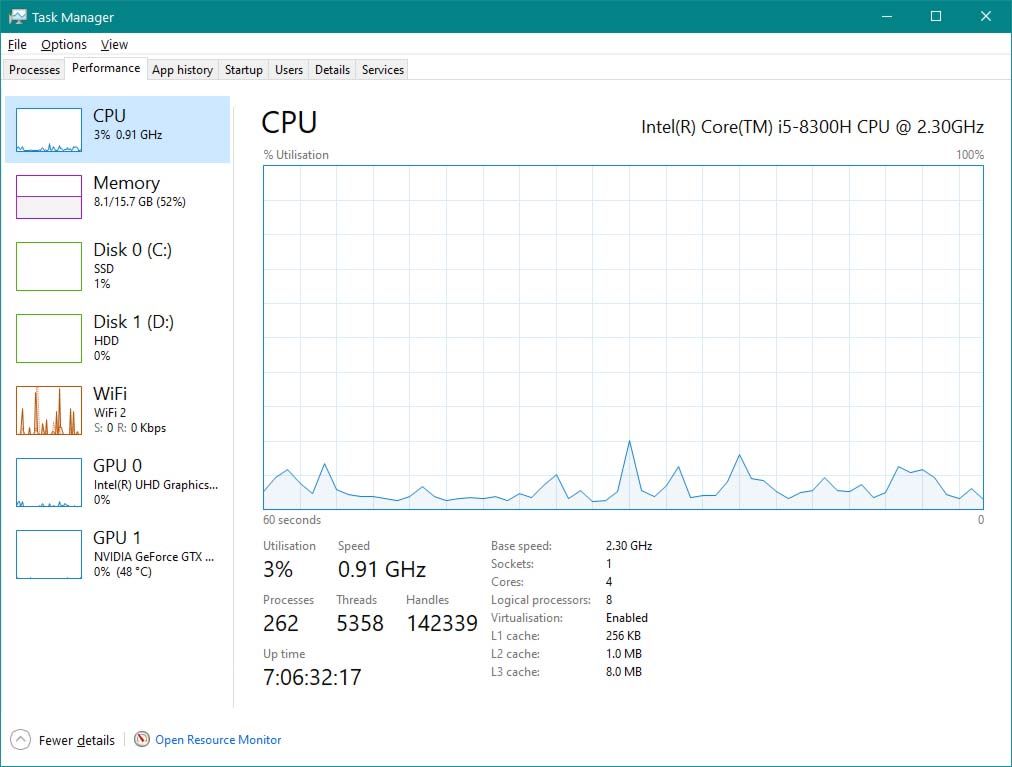
Task: Open GPU 0 Intel UHD Graphics view
Action: [x=118, y=482]
